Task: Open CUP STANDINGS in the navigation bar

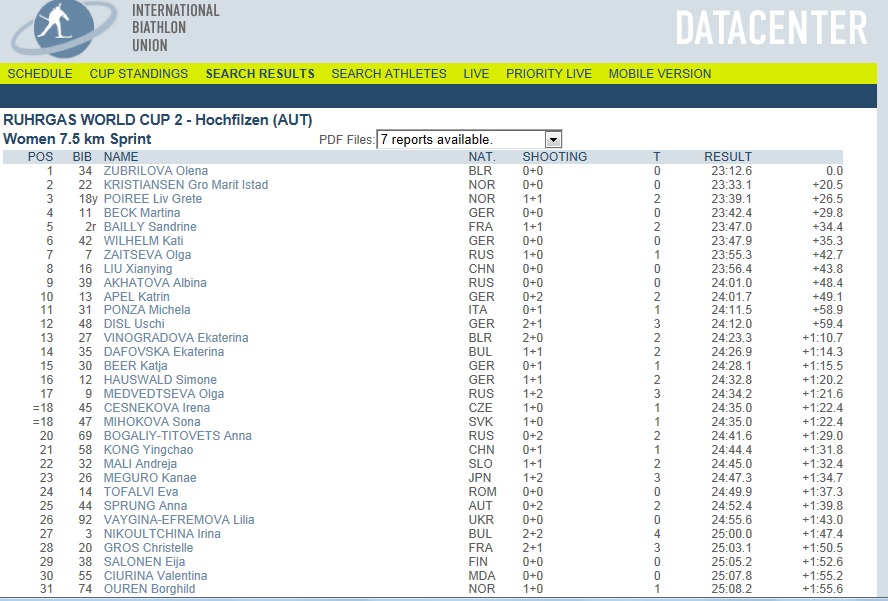Action: click(139, 74)
